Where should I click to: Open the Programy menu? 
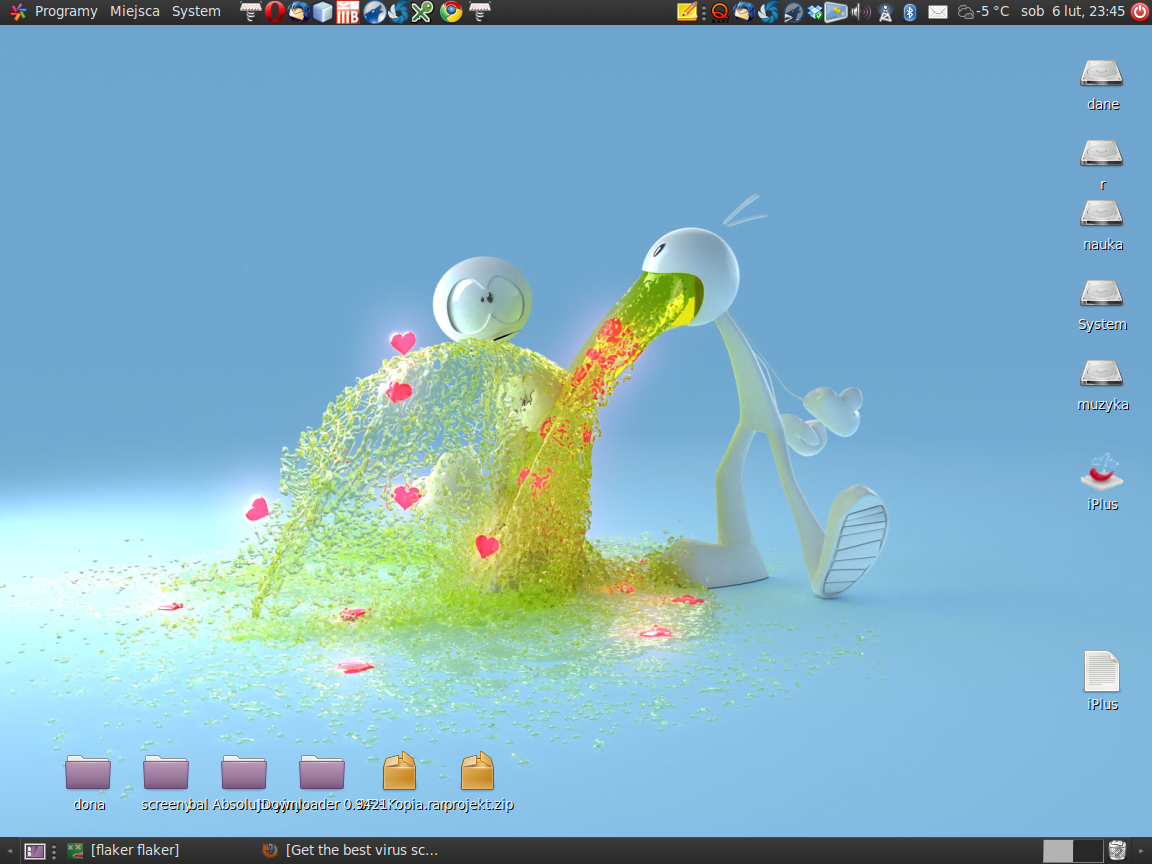click(x=66, y=11)
